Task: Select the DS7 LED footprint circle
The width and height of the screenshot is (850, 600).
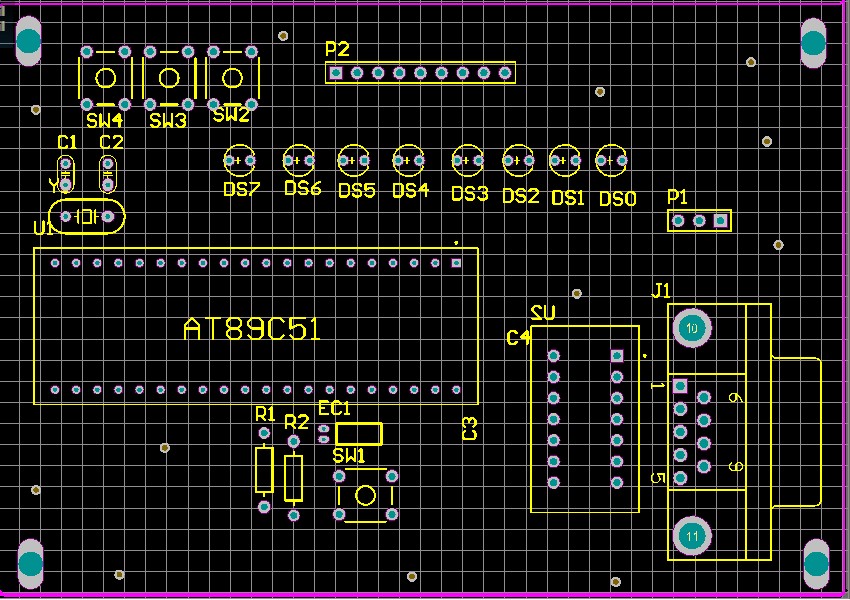Action: click(x=240, y=160)
